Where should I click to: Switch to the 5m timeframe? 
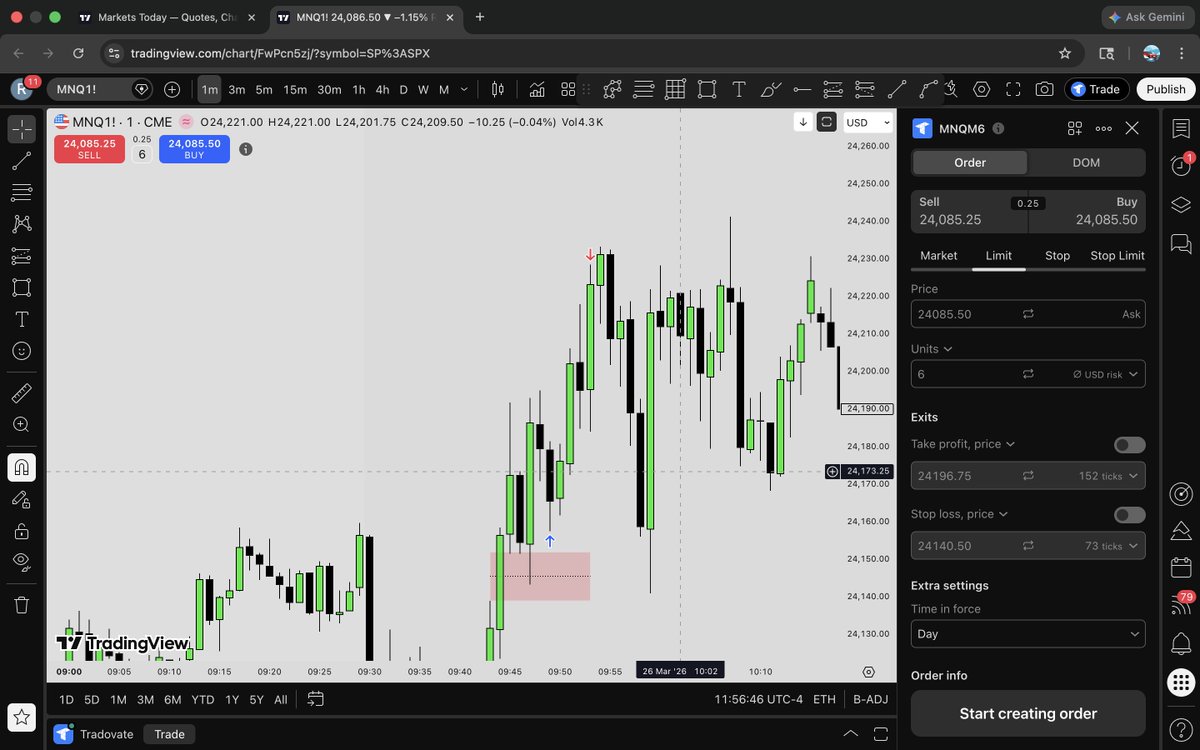click(264, 89)
